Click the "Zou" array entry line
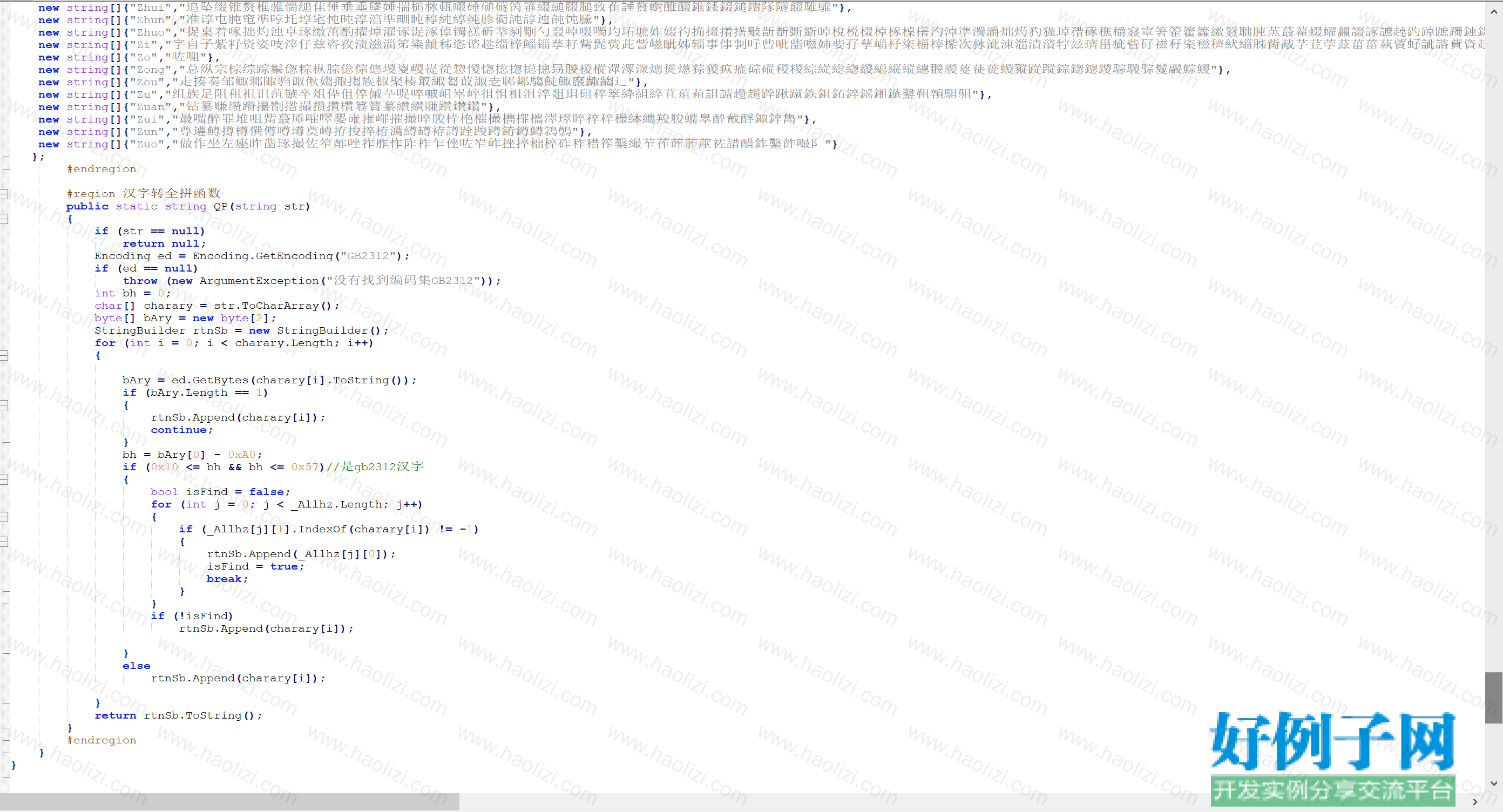 click(343, 82)
